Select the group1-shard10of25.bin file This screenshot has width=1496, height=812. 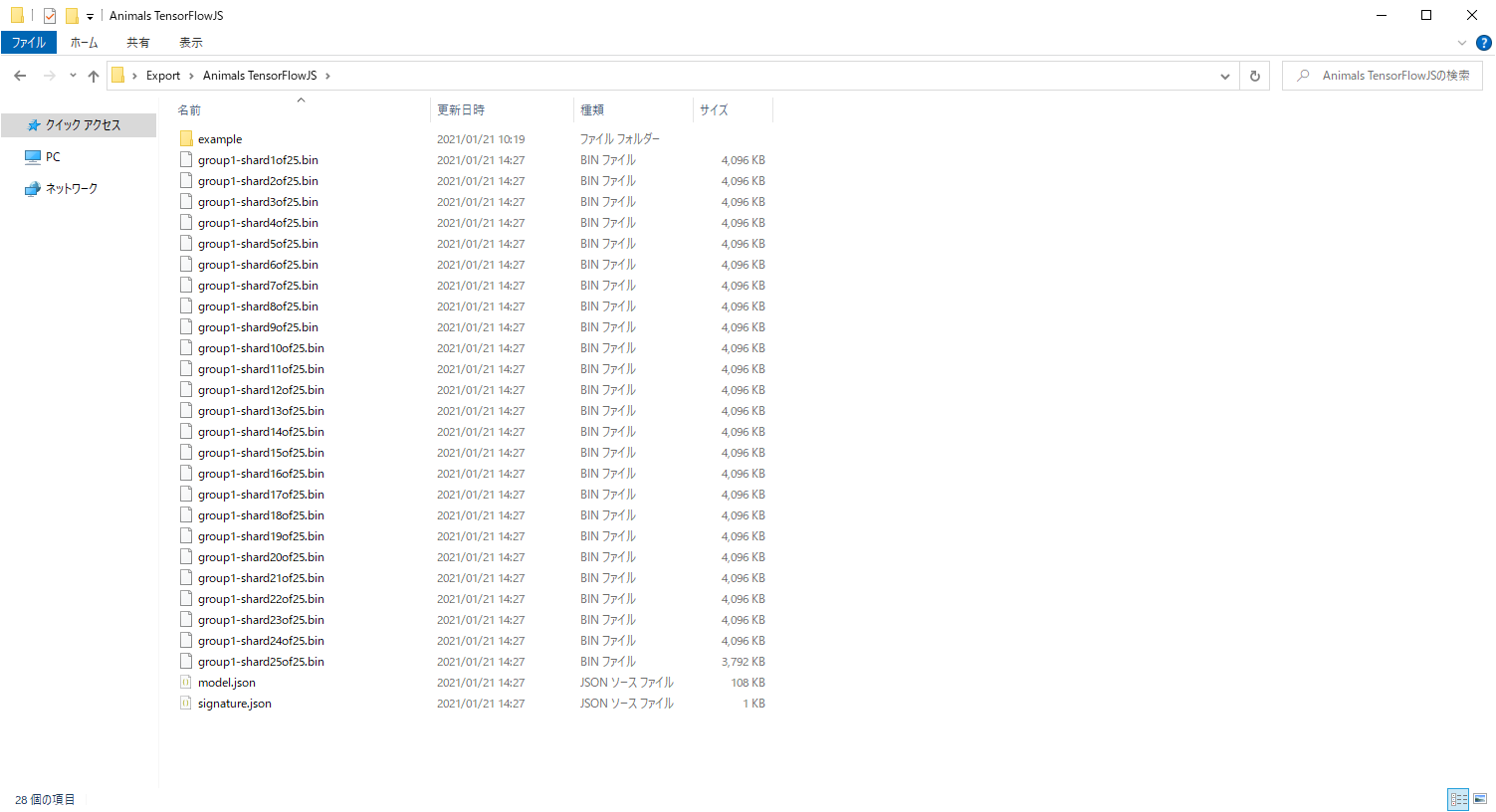(261, 348)
